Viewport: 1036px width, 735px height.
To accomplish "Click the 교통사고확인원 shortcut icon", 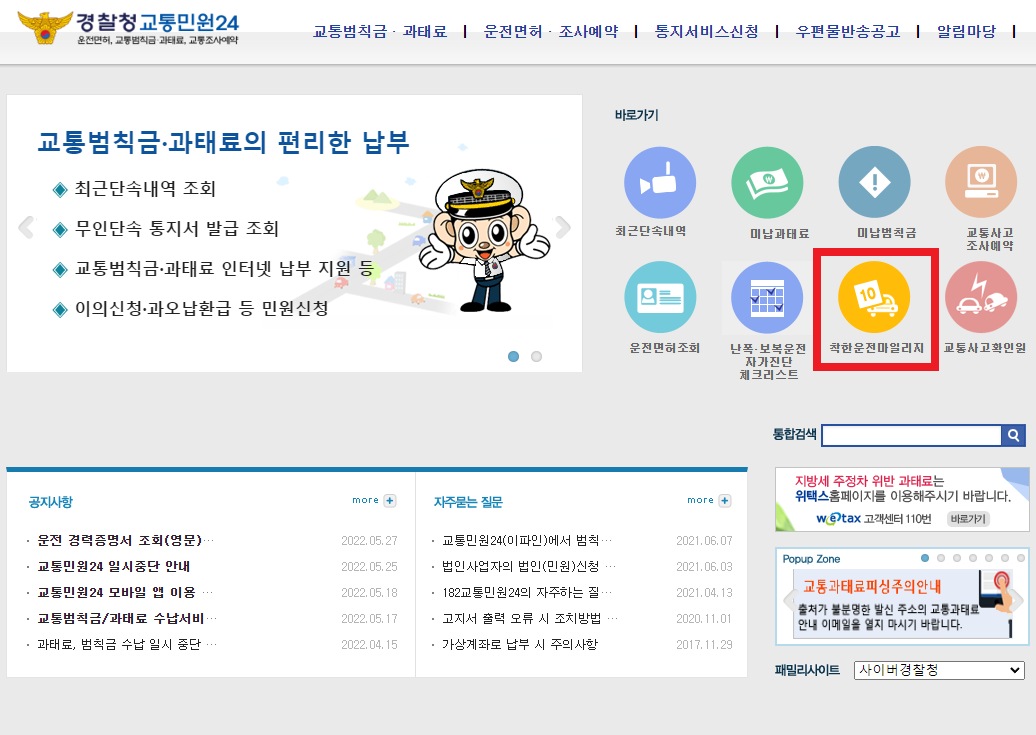I will point(981,297).
